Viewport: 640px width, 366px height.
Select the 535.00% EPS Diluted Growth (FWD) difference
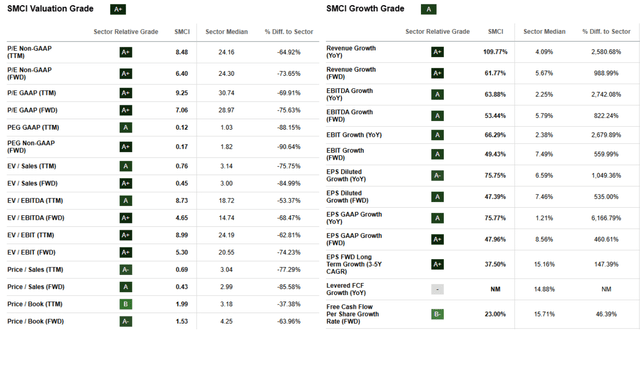click(606, 197)
